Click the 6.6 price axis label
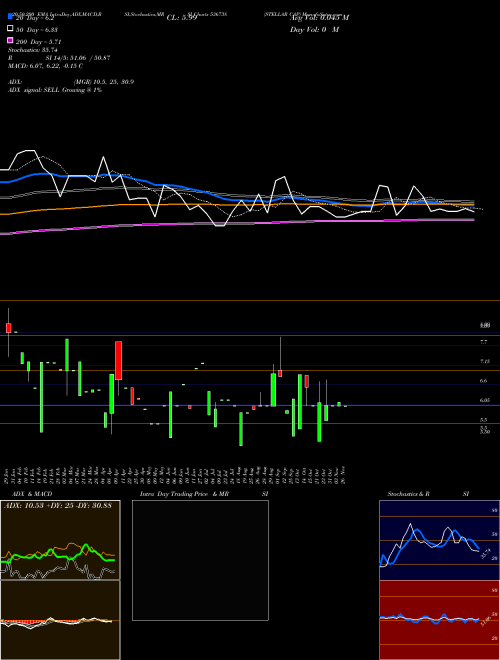The width and height of the screenshot is (500, 660). coord(484,381)
